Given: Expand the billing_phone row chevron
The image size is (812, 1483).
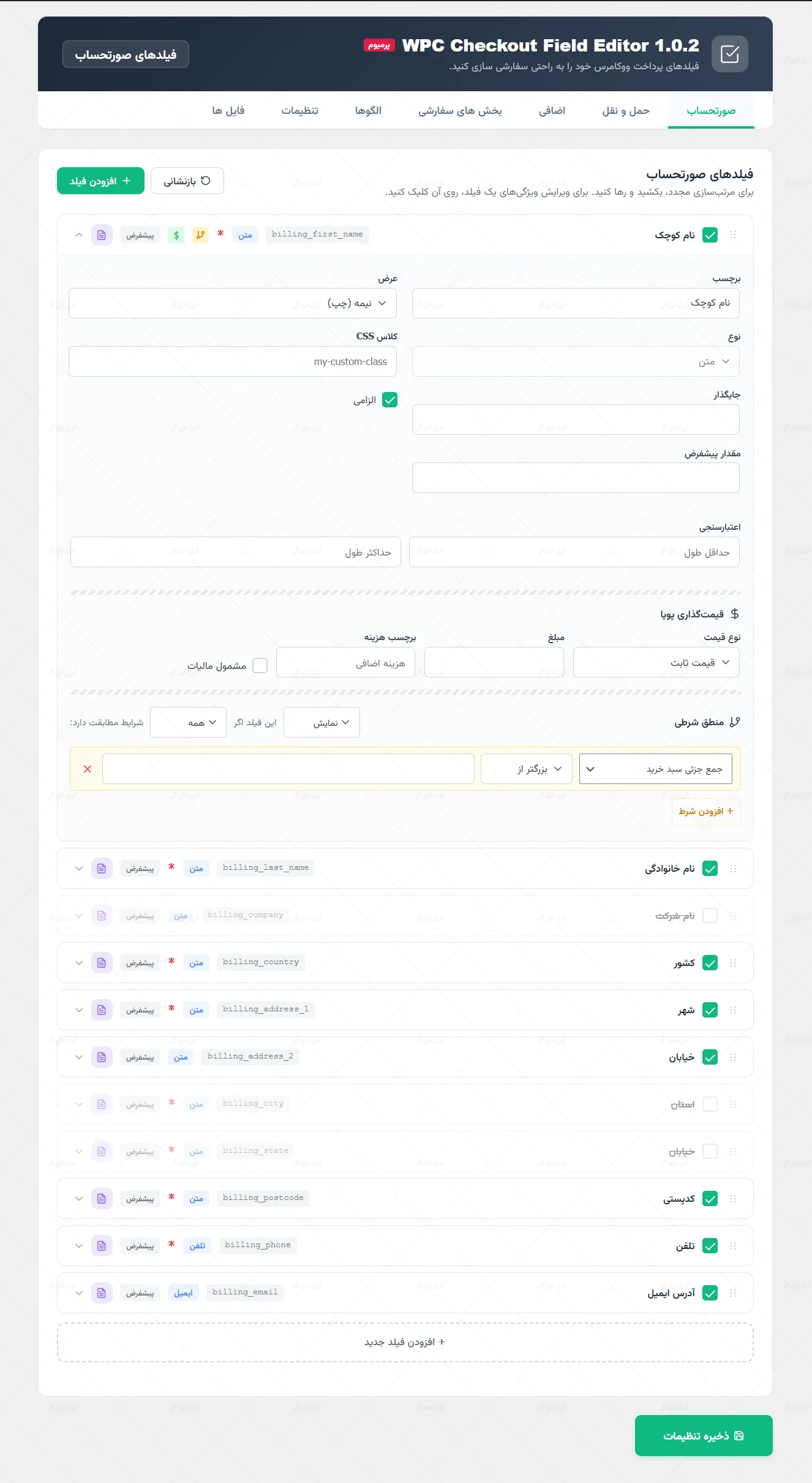Looking at the screenshot, I should click(78, 1245).
